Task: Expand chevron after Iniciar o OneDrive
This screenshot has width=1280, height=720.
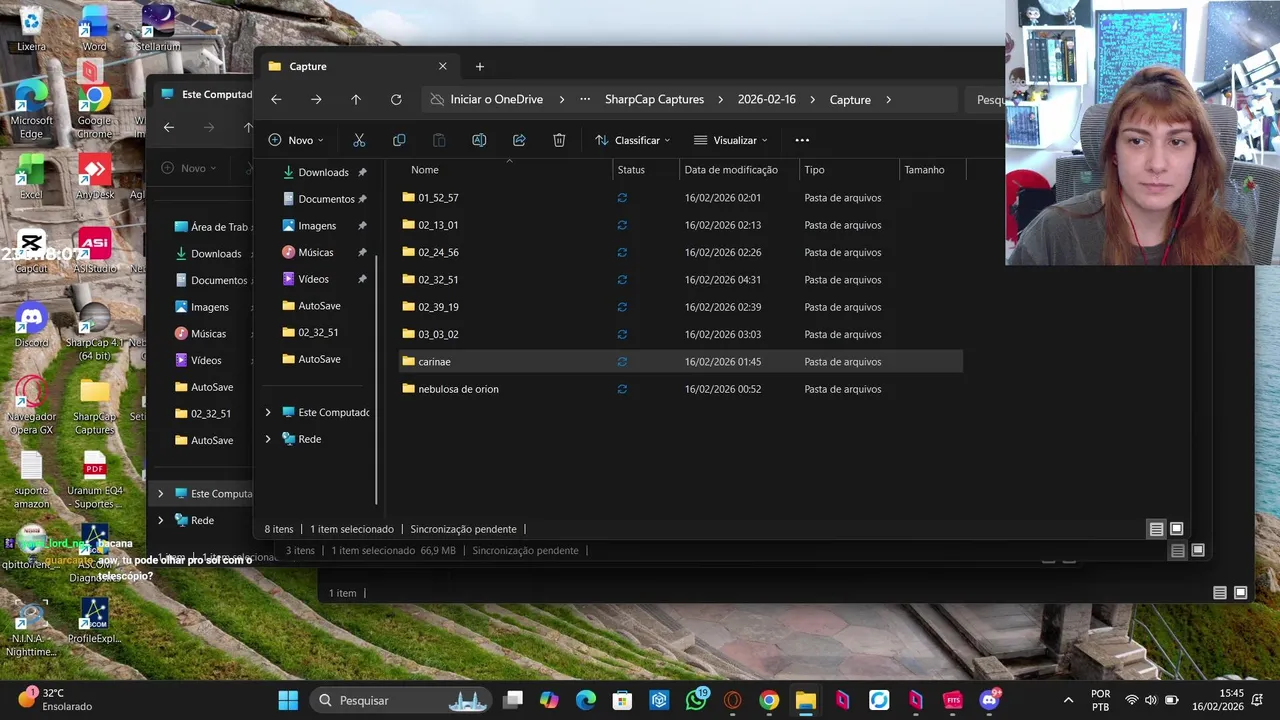Action: point(562,100)
